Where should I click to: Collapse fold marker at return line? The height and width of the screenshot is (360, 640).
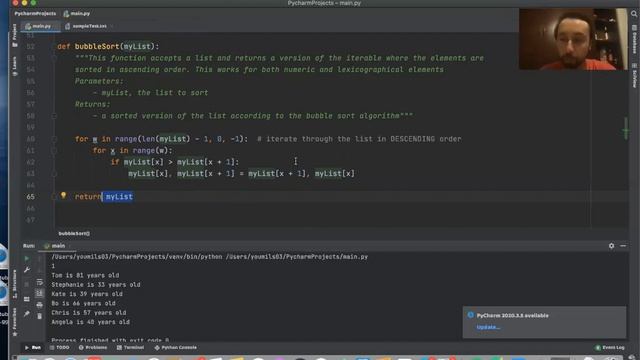54,197
